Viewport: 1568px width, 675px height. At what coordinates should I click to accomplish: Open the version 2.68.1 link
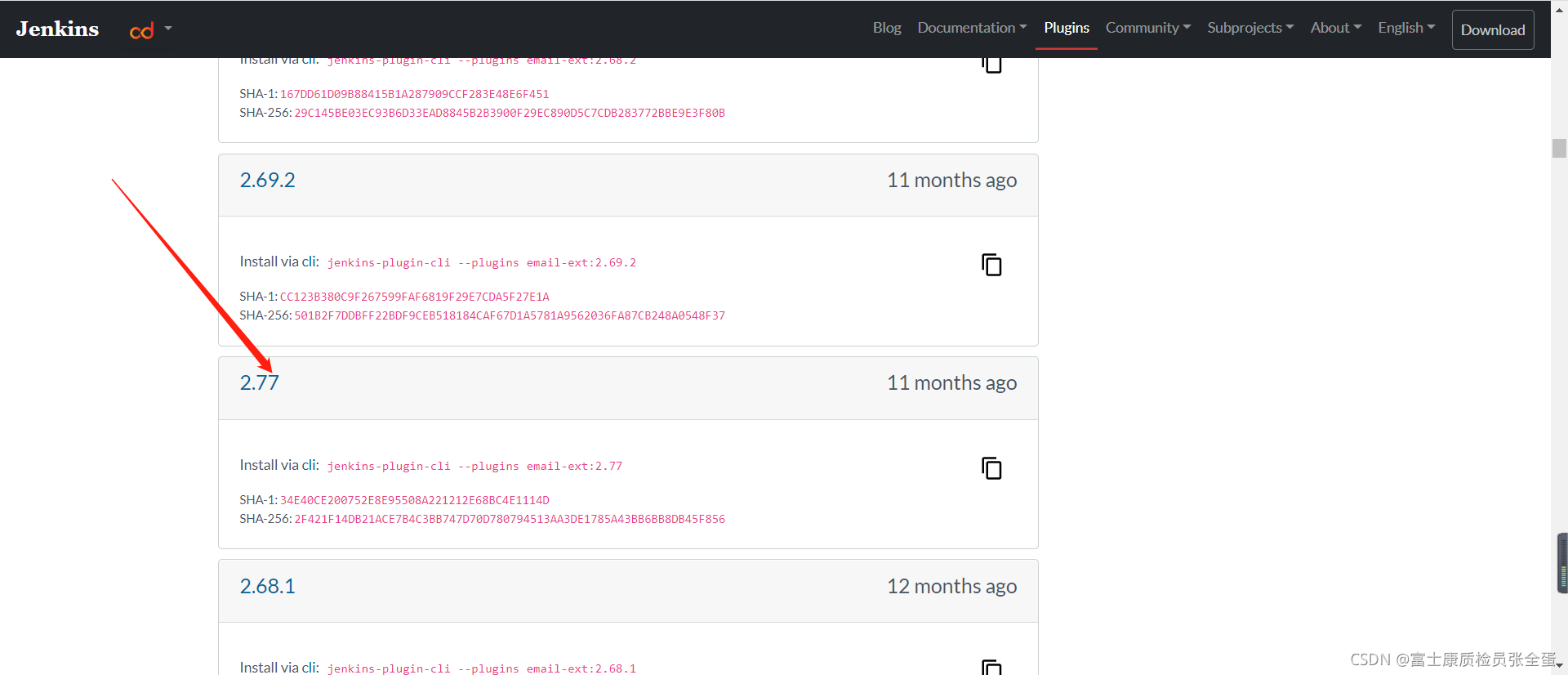(267, 586)
